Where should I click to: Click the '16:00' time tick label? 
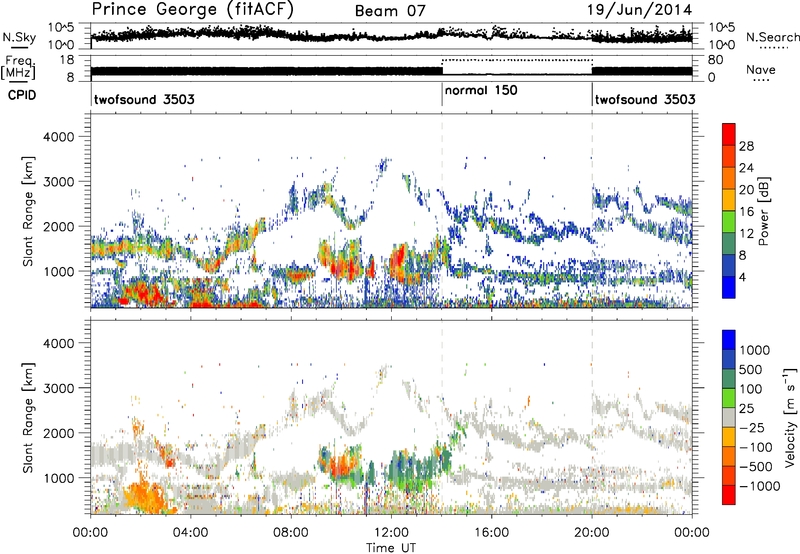pos(491,533)
